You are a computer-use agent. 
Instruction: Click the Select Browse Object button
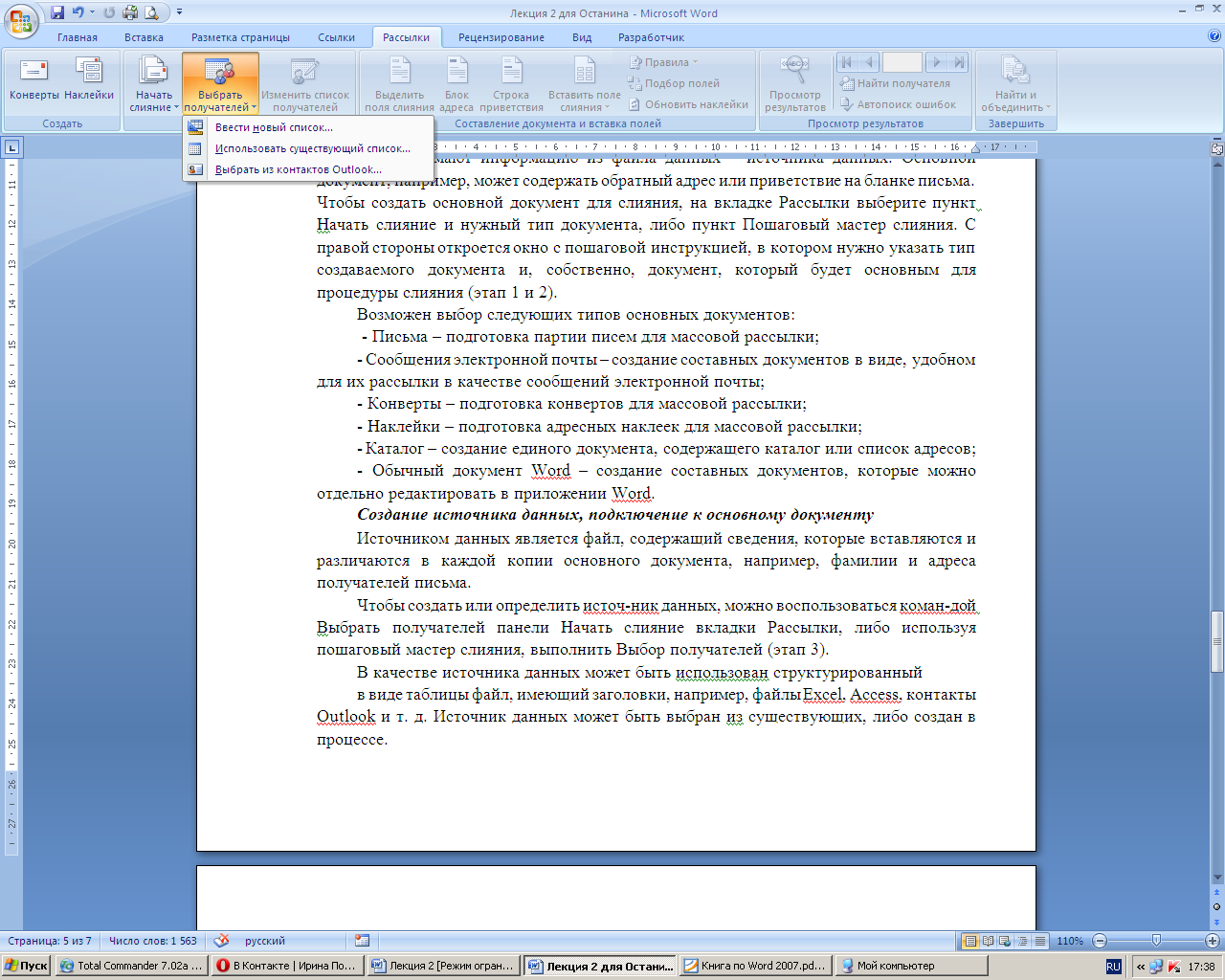pyautogui.click(x=1217, y=906)
